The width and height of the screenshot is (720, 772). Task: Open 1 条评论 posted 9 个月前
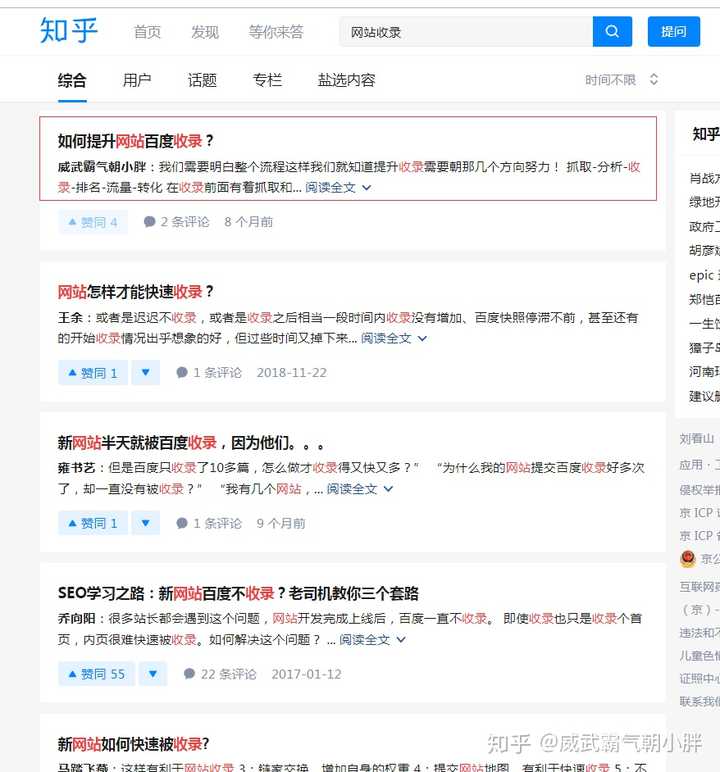pyautogui.click(x=209, y=523)
